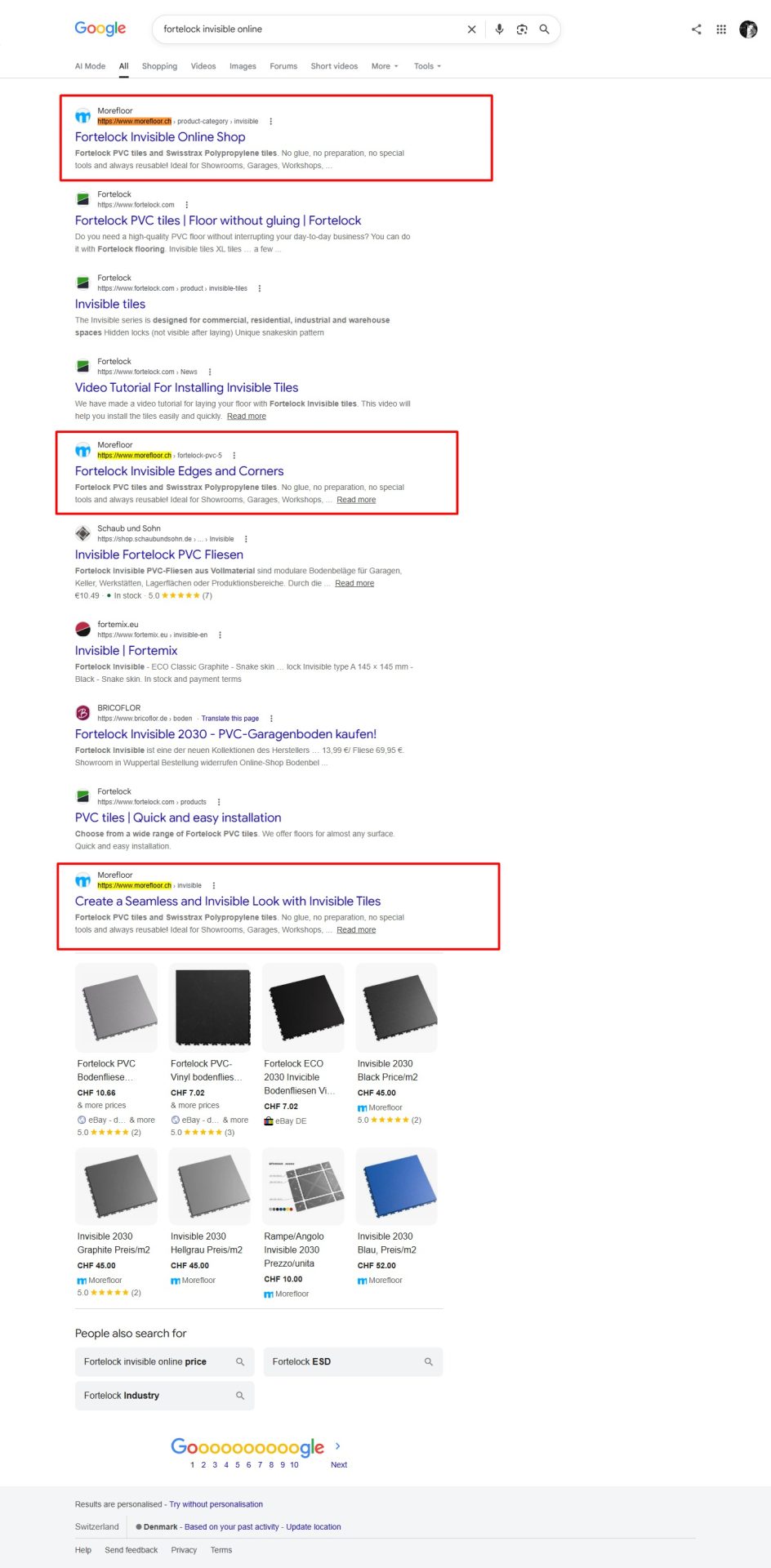Click Try without personalisation

[216, 1504]
